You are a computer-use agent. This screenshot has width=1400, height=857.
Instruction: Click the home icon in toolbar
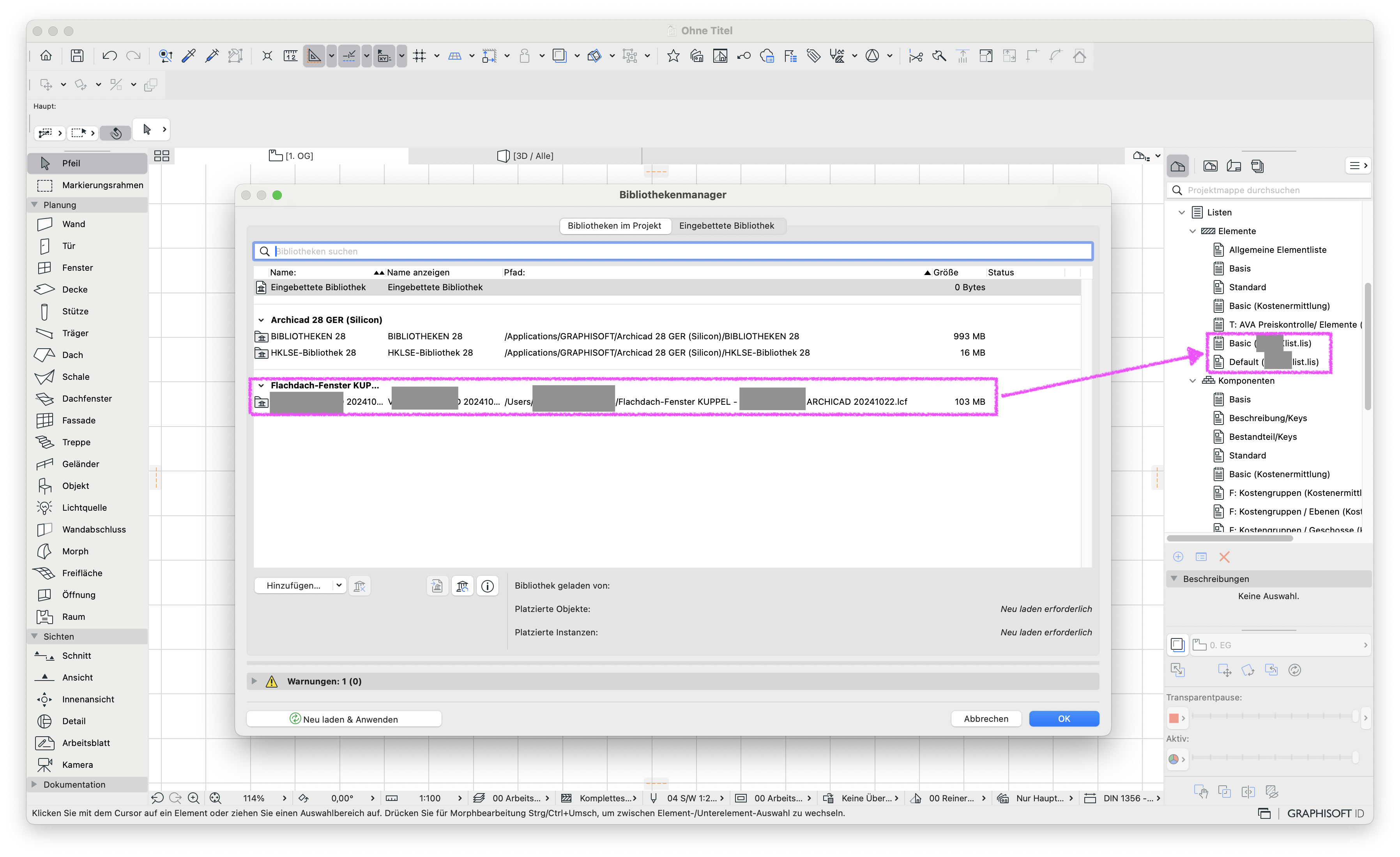click(x=46, y=56)
